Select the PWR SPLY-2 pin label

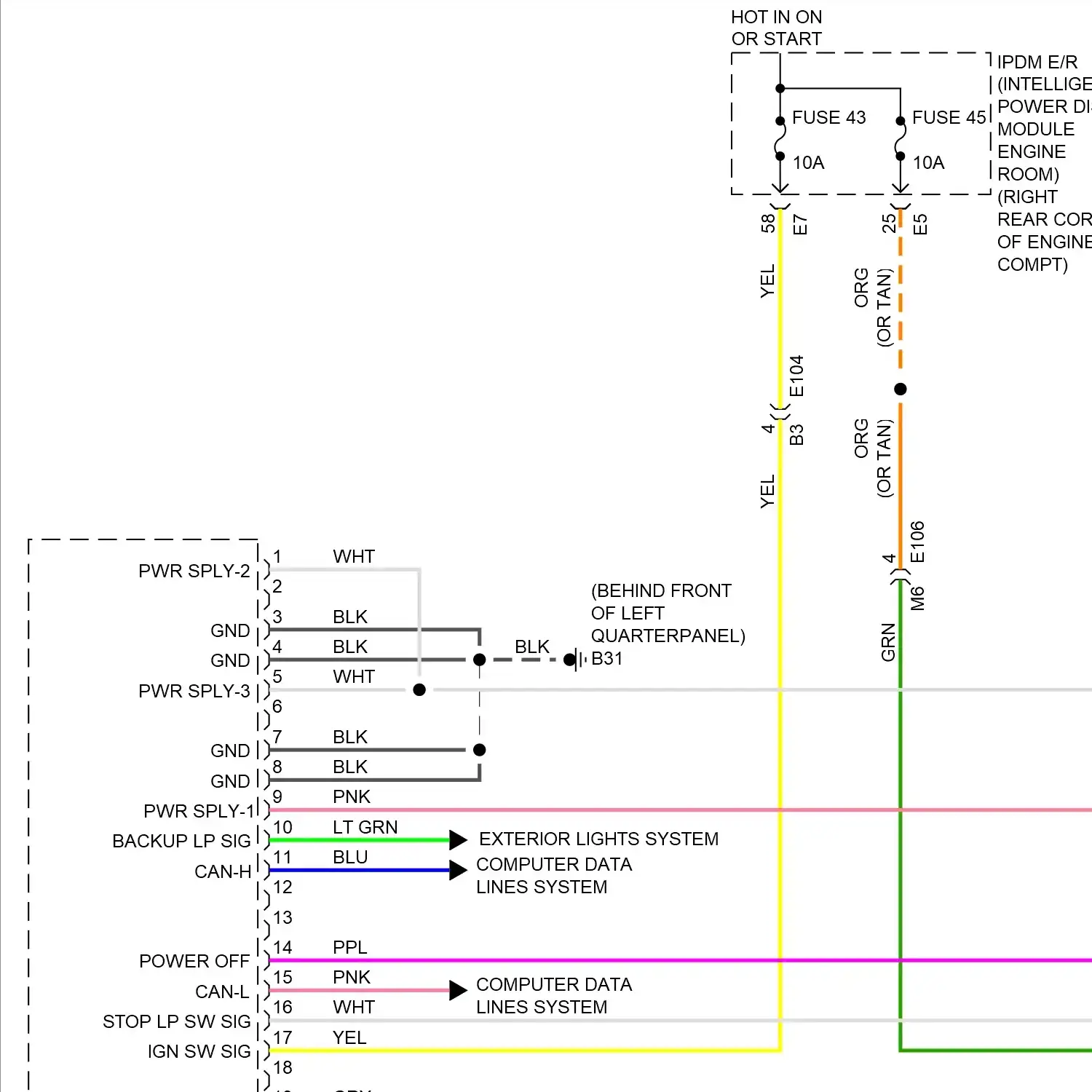[194, 571]
